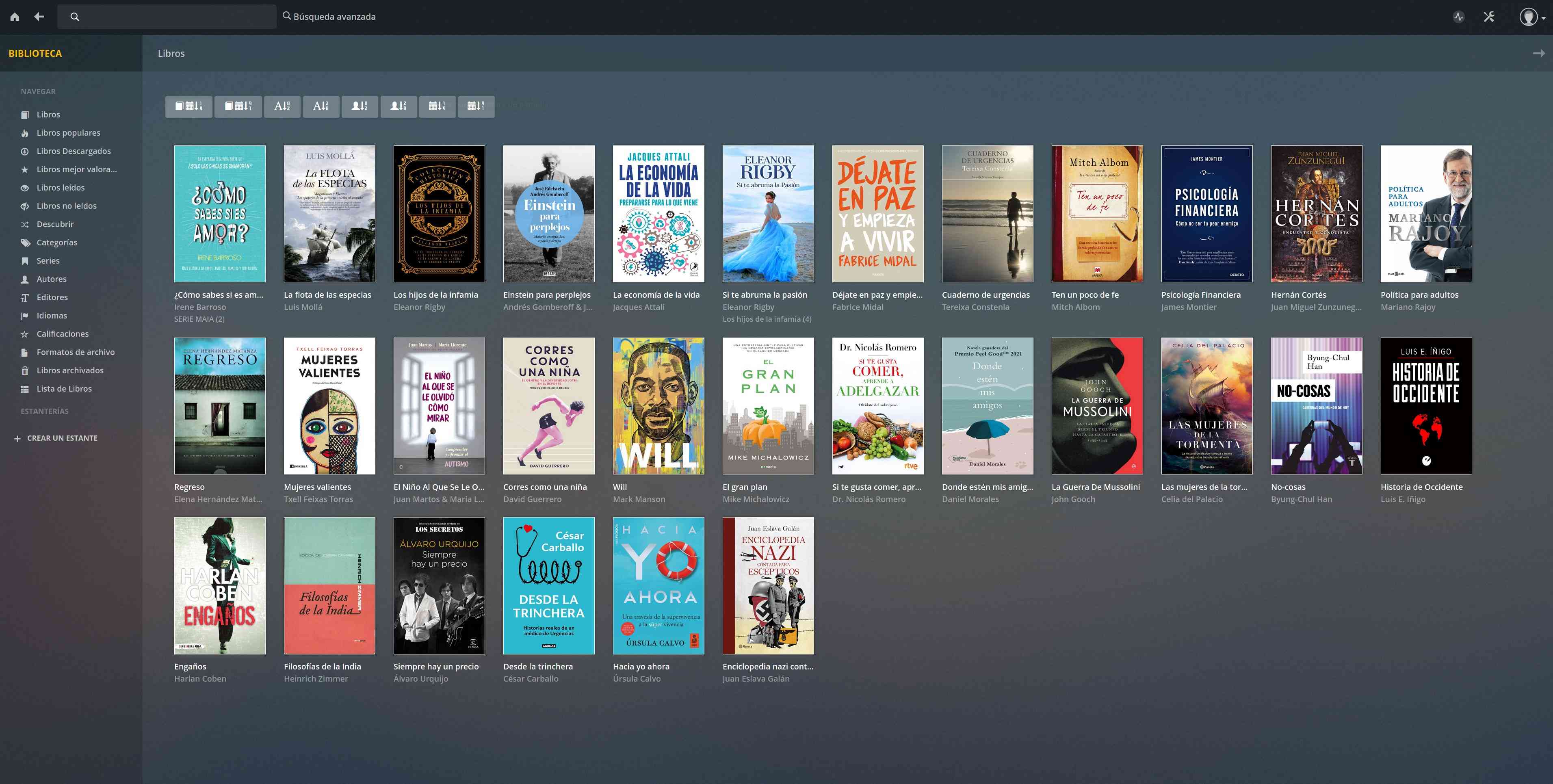This screenshot has height=784, width=1553.
Task: Sort by author ascending A-Z
Action: pos(360,106)
